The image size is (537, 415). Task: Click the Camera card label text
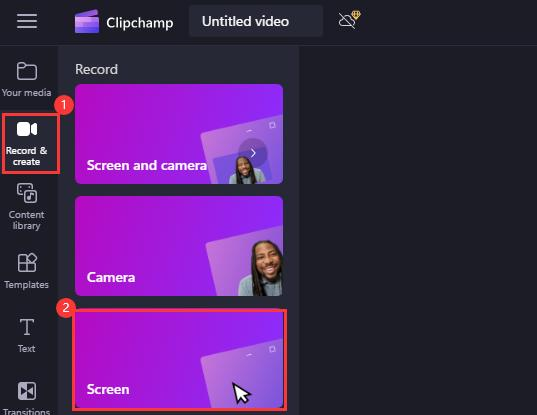tap(111, 277)
